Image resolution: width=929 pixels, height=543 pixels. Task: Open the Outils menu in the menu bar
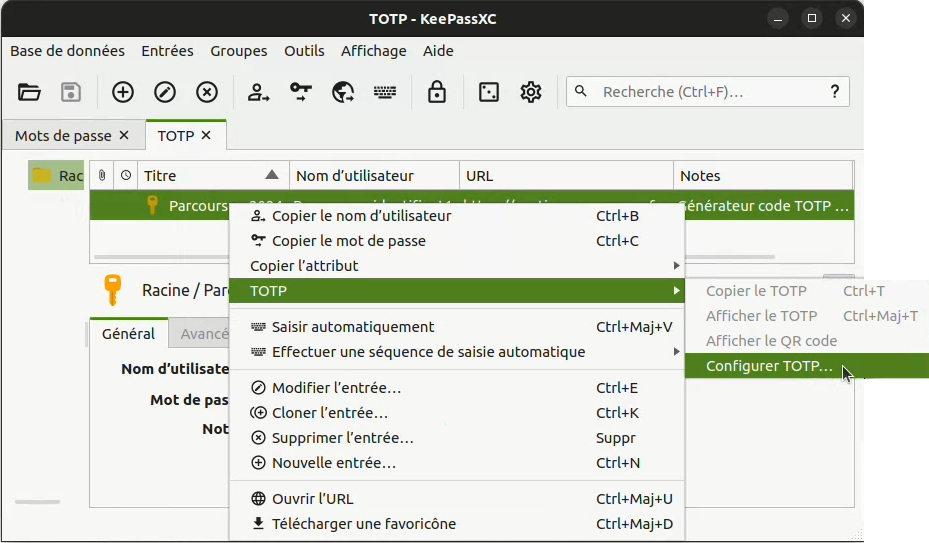304,51
